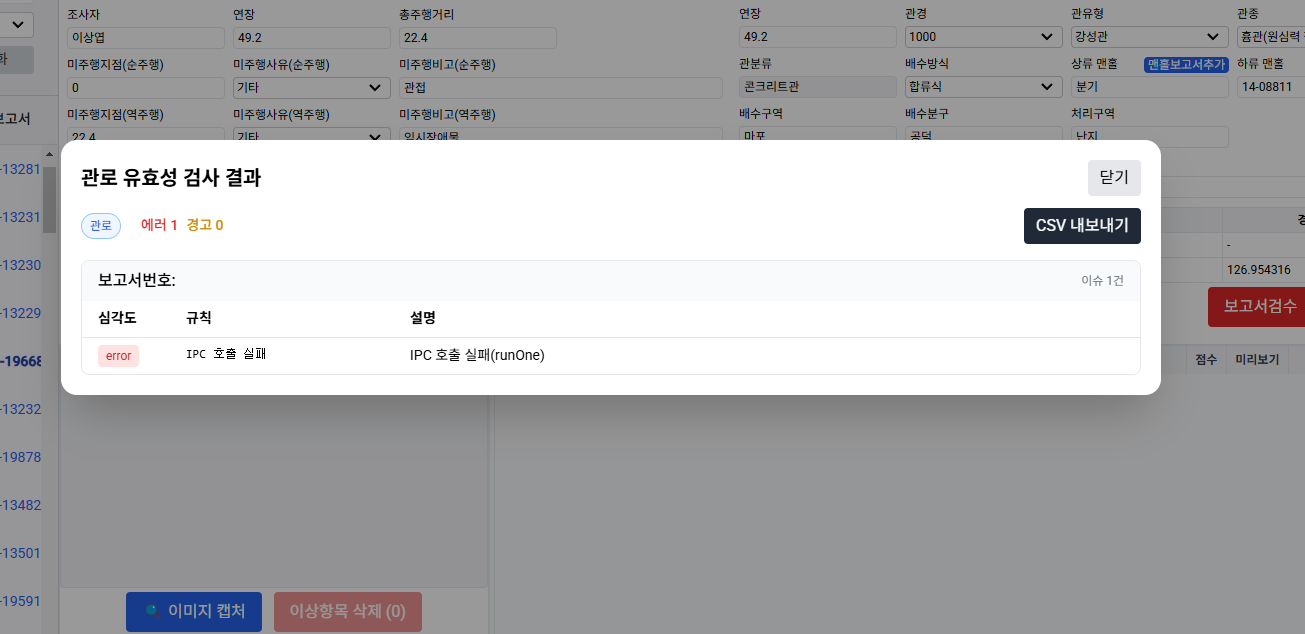The height and width of the screenshot is (634, 1305).
Task: Click the red error severity badge
Action: click(118, 356)
